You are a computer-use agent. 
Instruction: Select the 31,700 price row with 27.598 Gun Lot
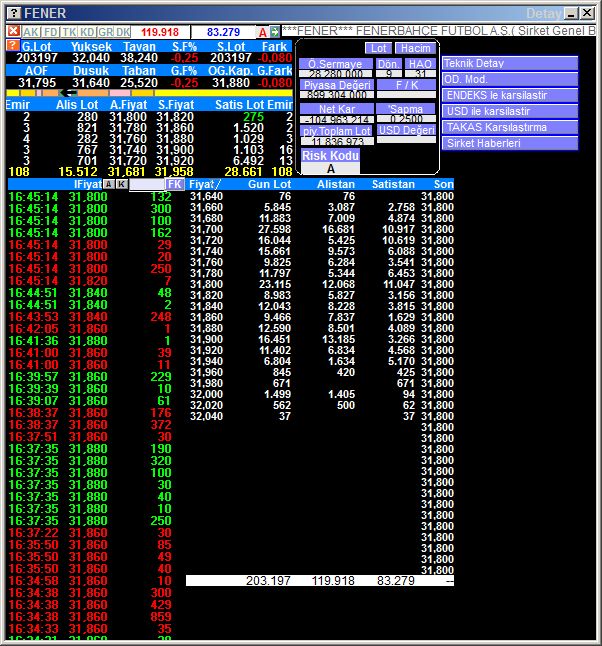(x=321, y=229)
